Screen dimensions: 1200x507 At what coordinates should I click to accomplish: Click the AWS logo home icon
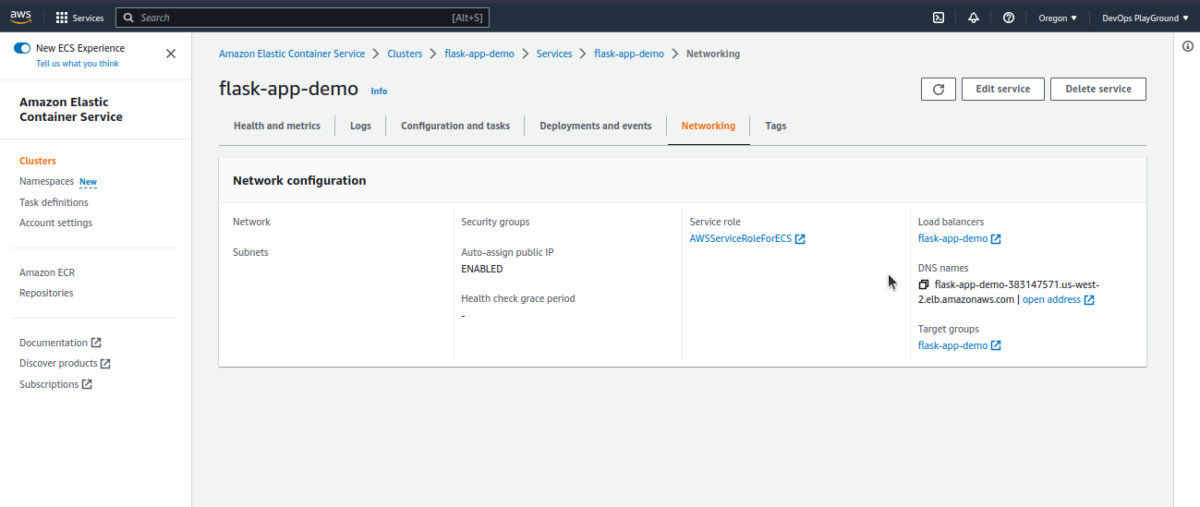21,17
